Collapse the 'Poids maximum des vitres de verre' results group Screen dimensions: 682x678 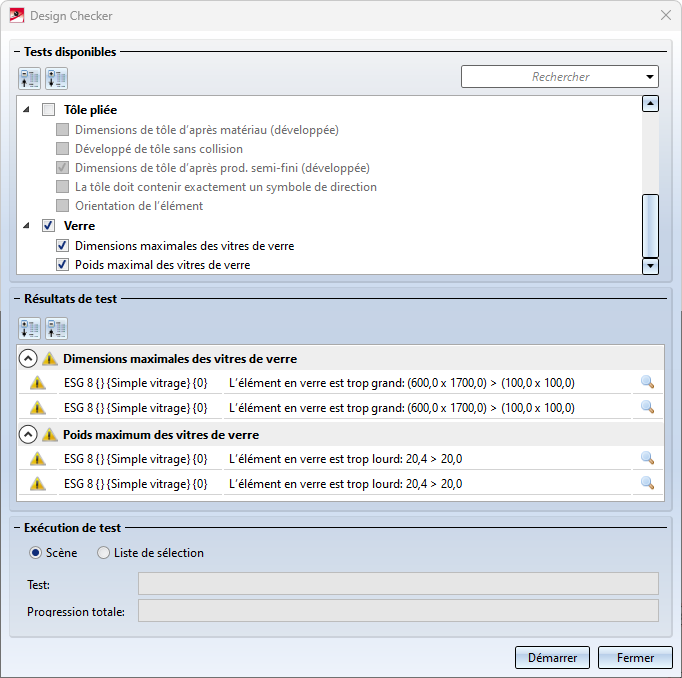point(28,434)
